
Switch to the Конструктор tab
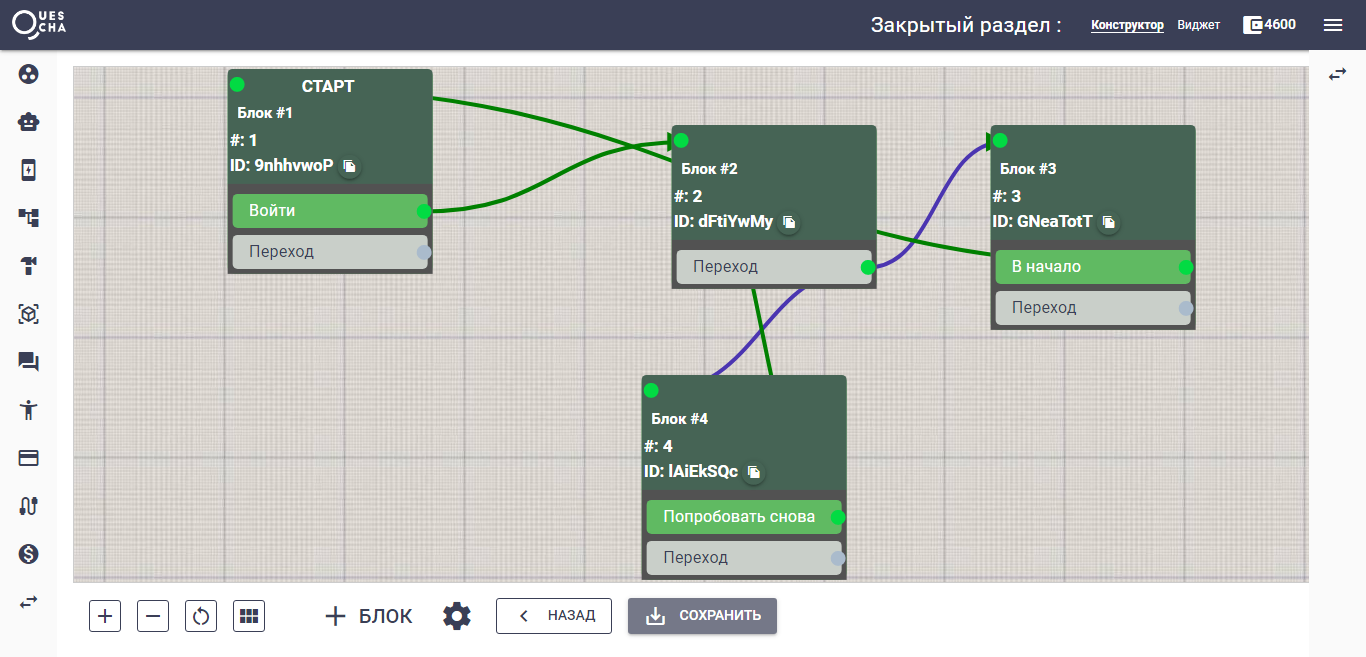pos(1127,25)
